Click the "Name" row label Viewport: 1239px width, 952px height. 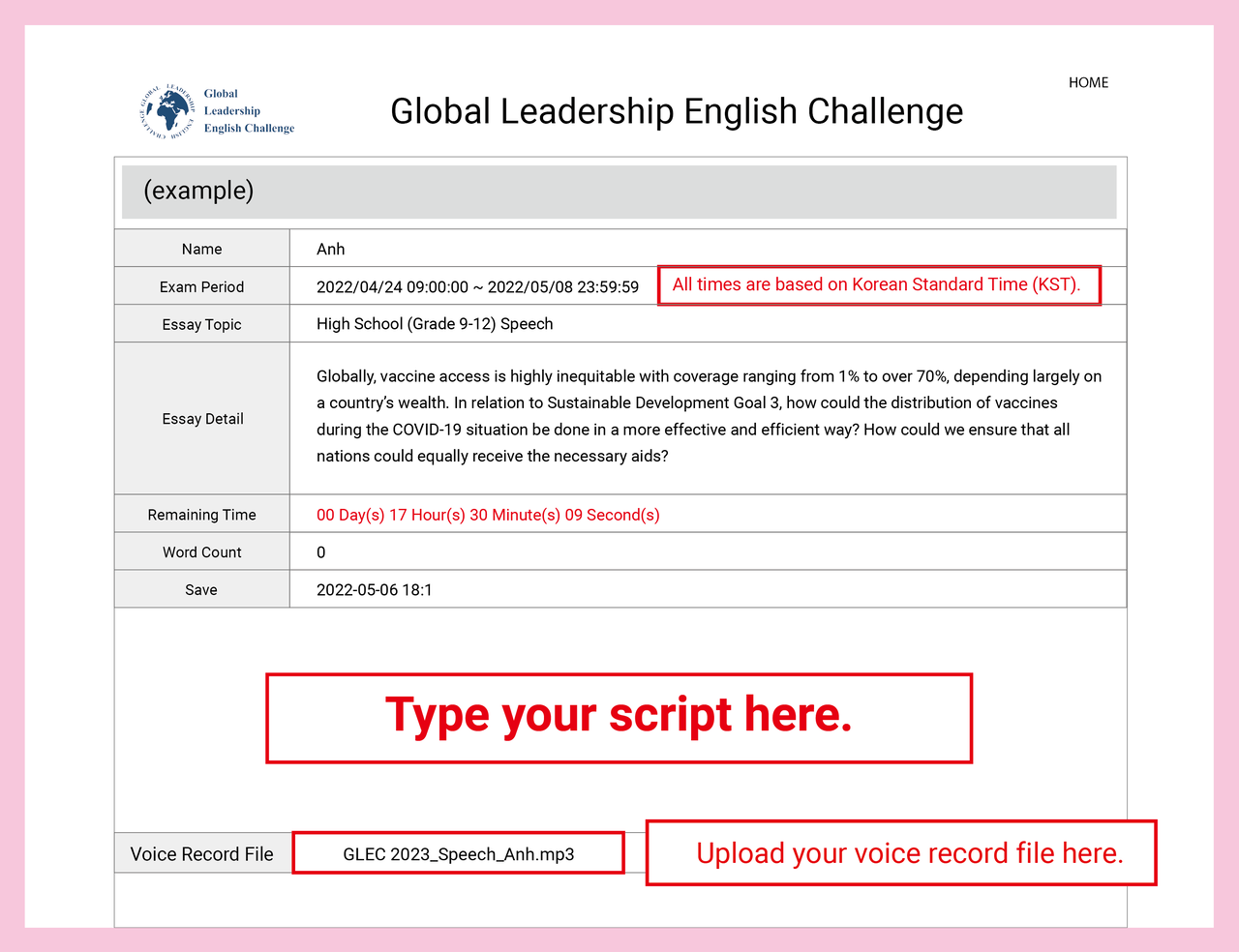coord(201,249)
